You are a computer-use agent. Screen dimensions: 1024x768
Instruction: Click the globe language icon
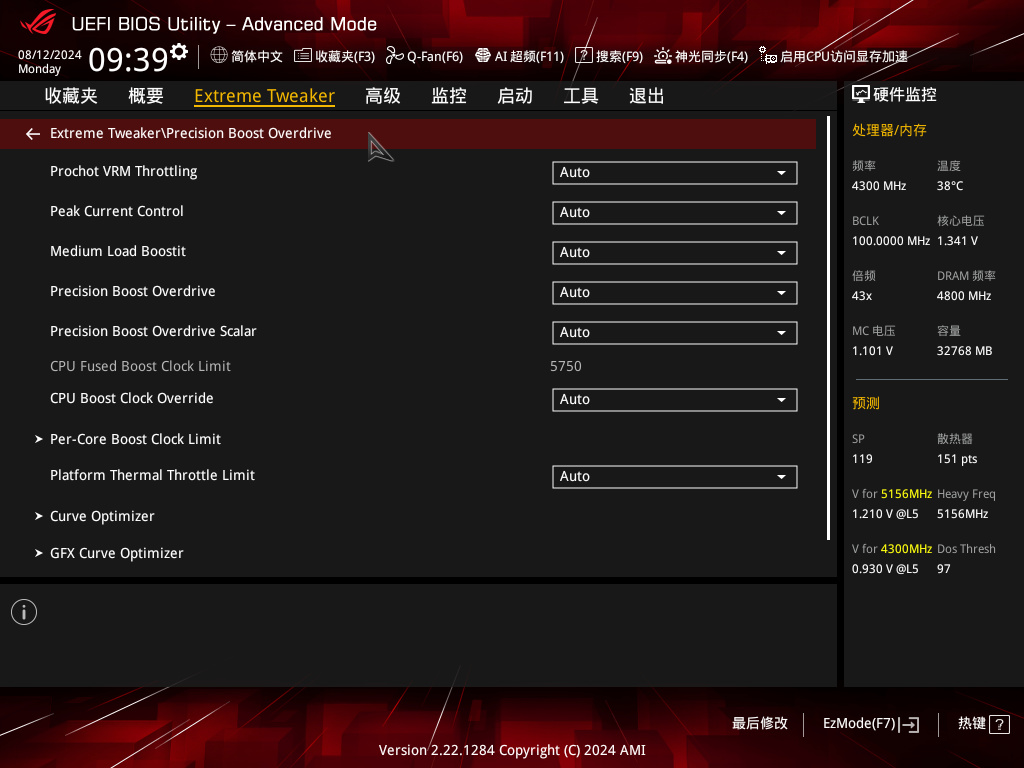219,56
